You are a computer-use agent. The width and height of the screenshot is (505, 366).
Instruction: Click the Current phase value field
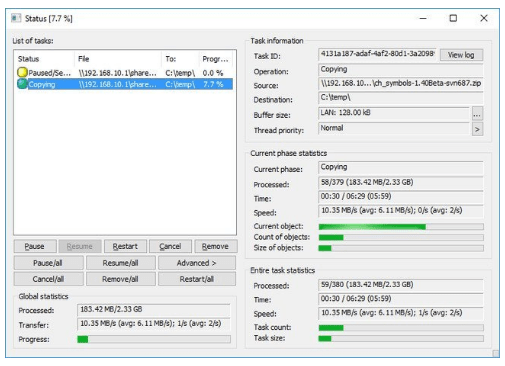pyautogui.click(x=401, y=167)
